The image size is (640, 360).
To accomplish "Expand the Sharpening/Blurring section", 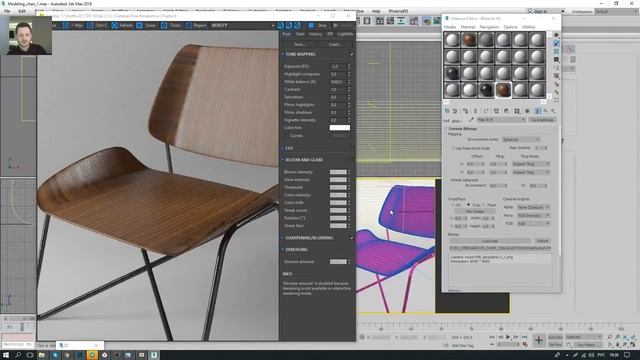I will click(282, 238).
